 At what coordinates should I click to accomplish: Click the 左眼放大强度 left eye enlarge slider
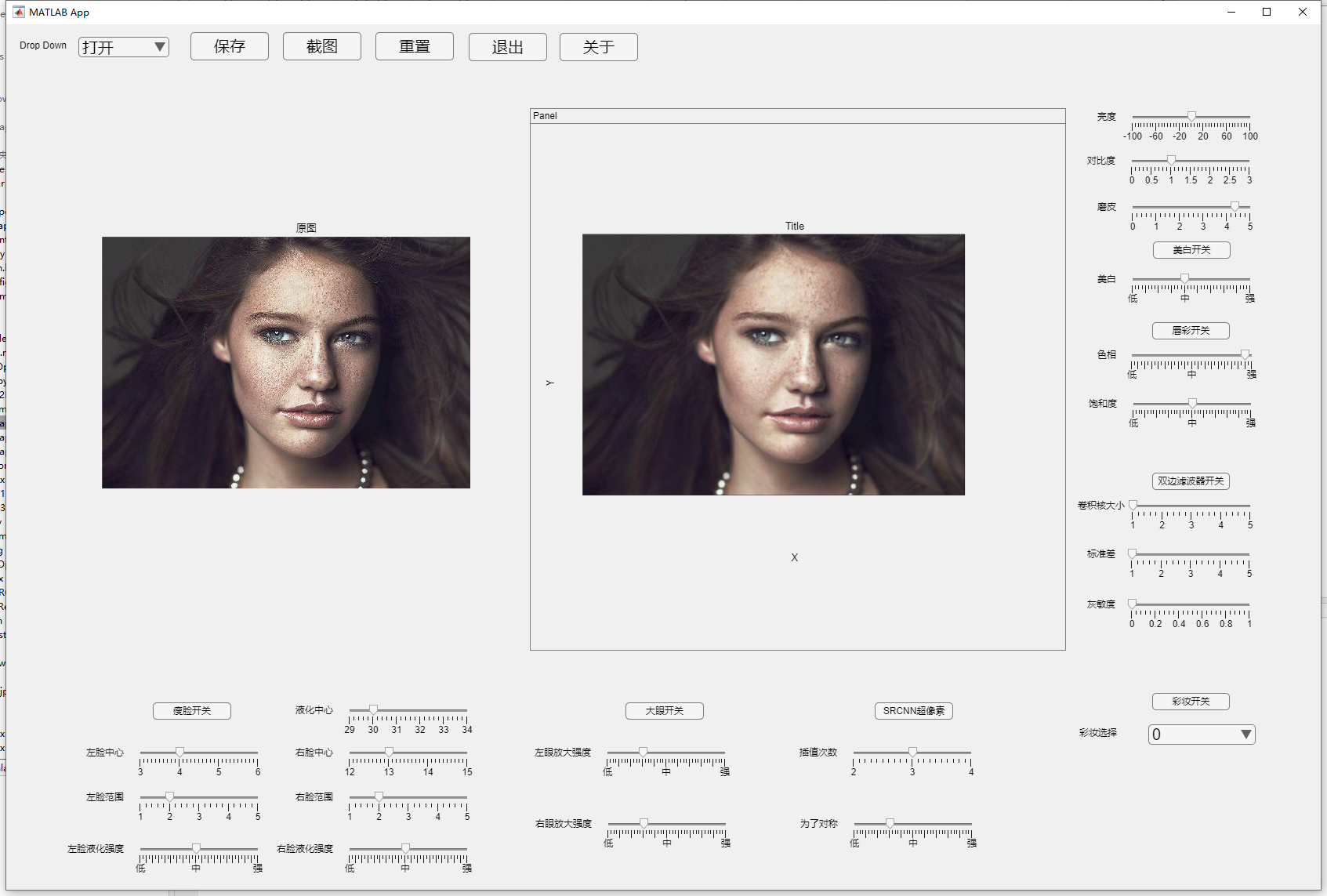(x=666, y=752)
